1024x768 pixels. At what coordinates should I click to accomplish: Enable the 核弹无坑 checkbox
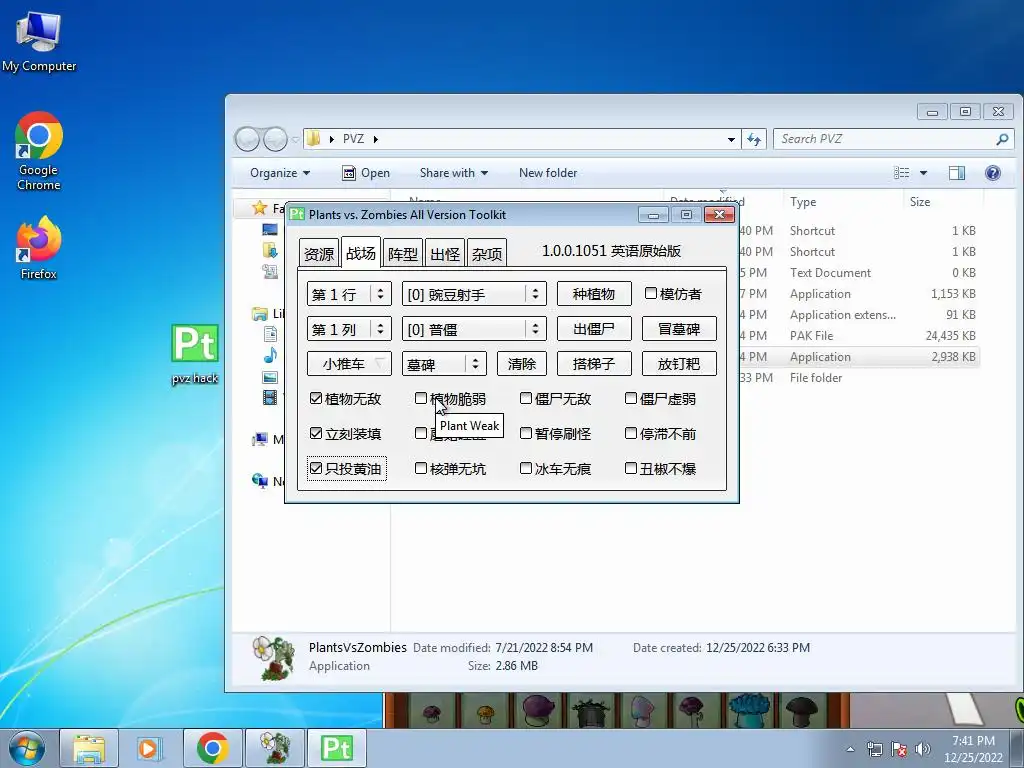click(421, 468)
